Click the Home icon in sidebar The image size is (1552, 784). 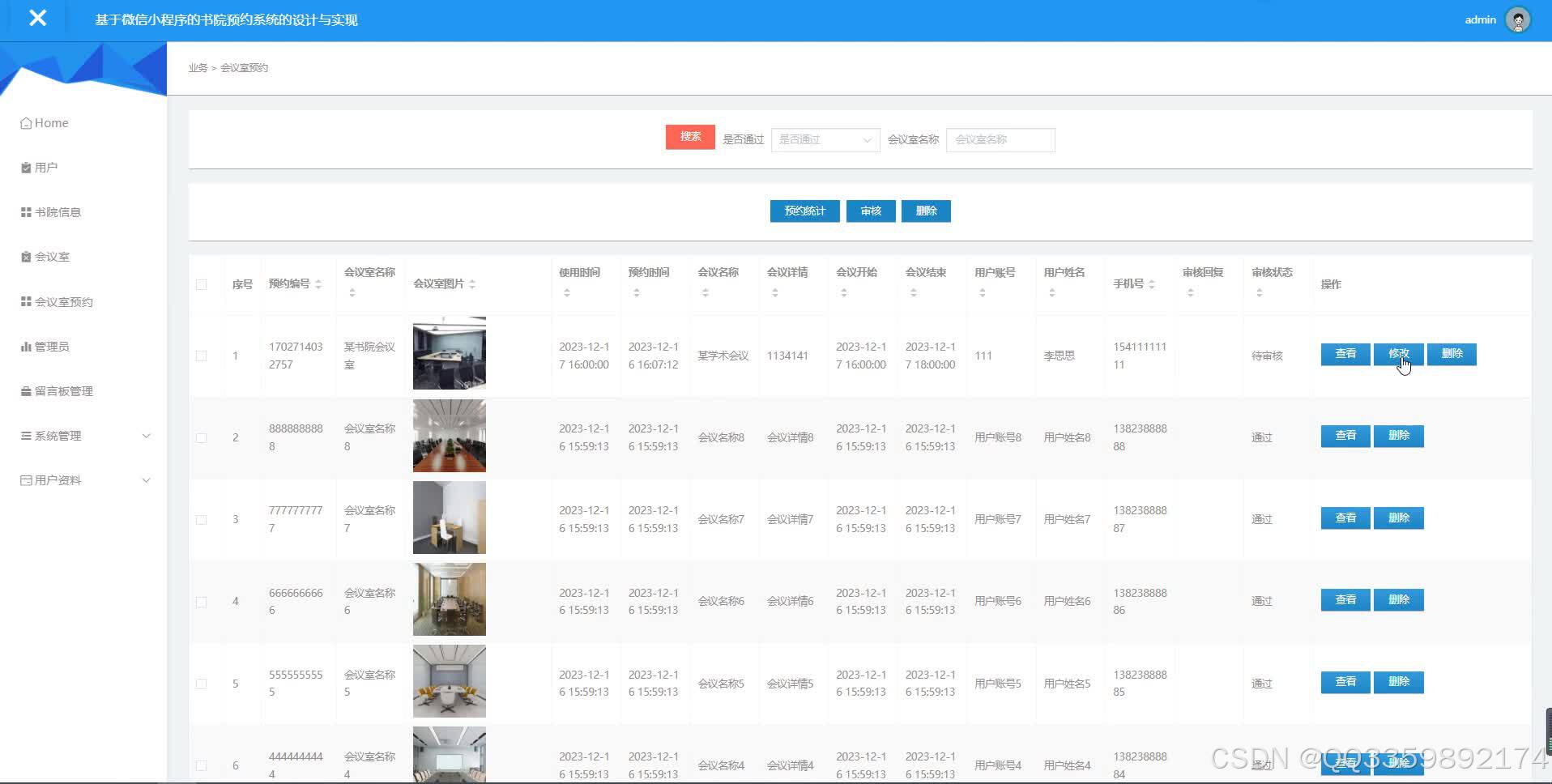(x=26, y=123)
